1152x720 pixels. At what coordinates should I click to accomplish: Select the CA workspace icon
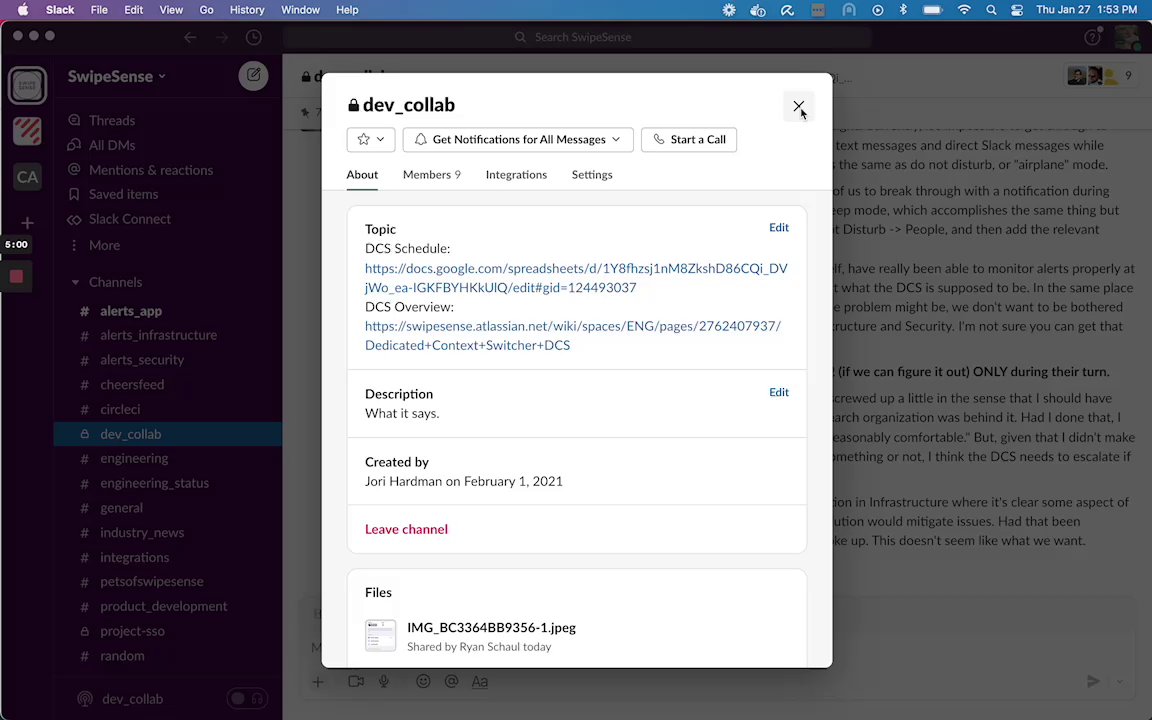tap(27, 177)
